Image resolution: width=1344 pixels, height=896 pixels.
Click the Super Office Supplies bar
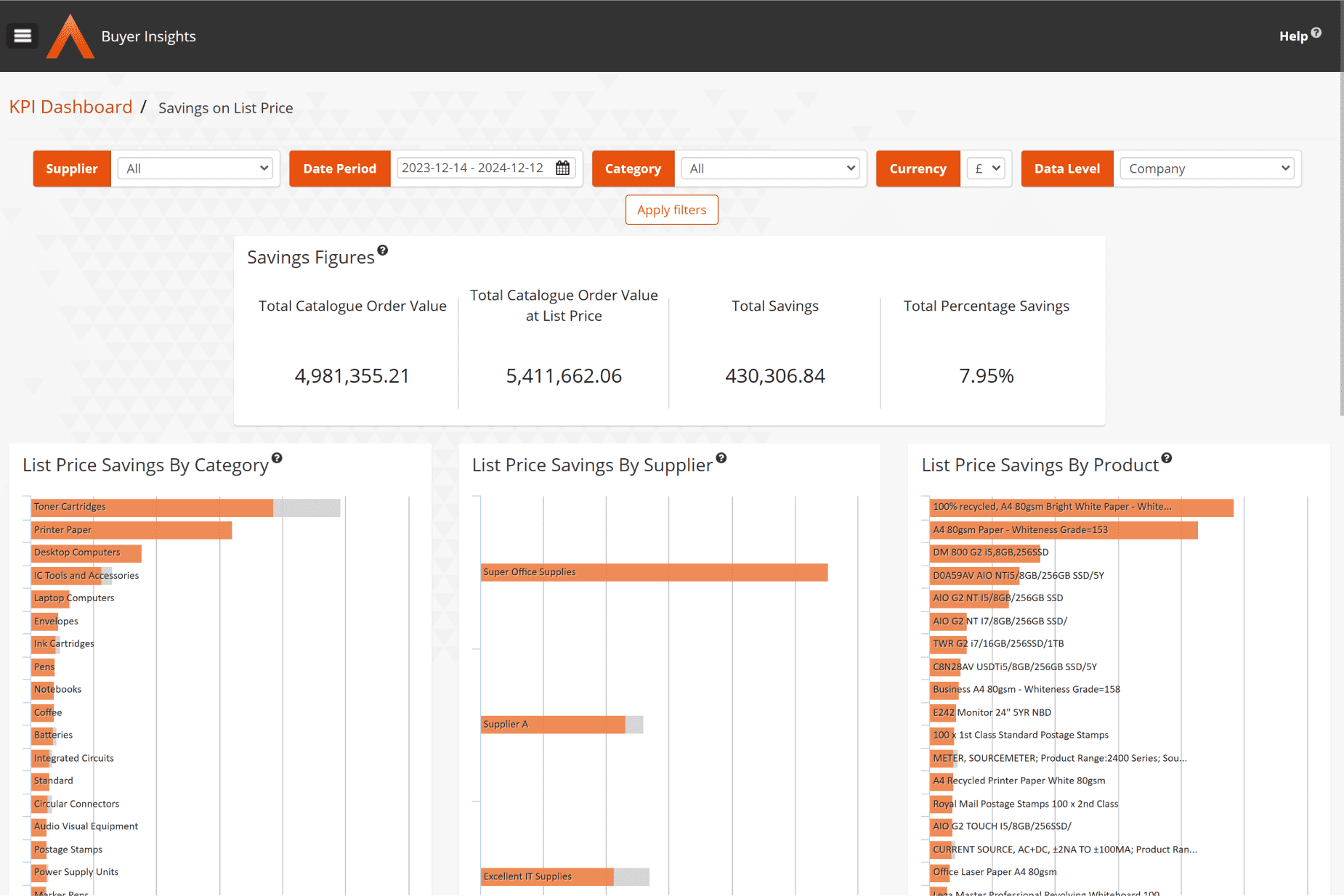(x=654, y=573)
